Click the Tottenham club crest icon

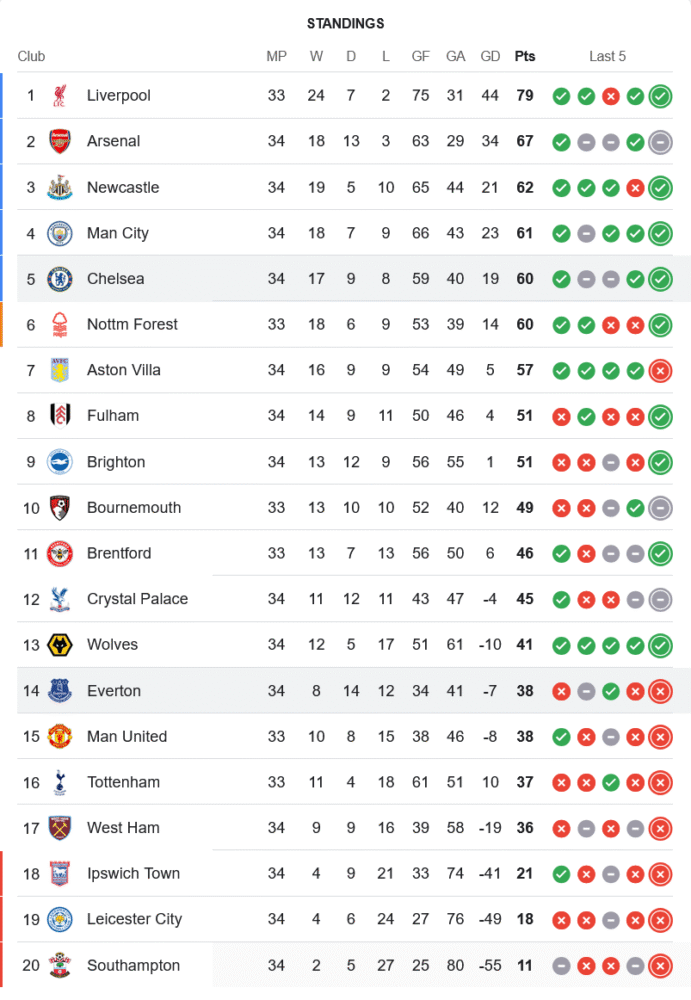[x=59, y=782]
